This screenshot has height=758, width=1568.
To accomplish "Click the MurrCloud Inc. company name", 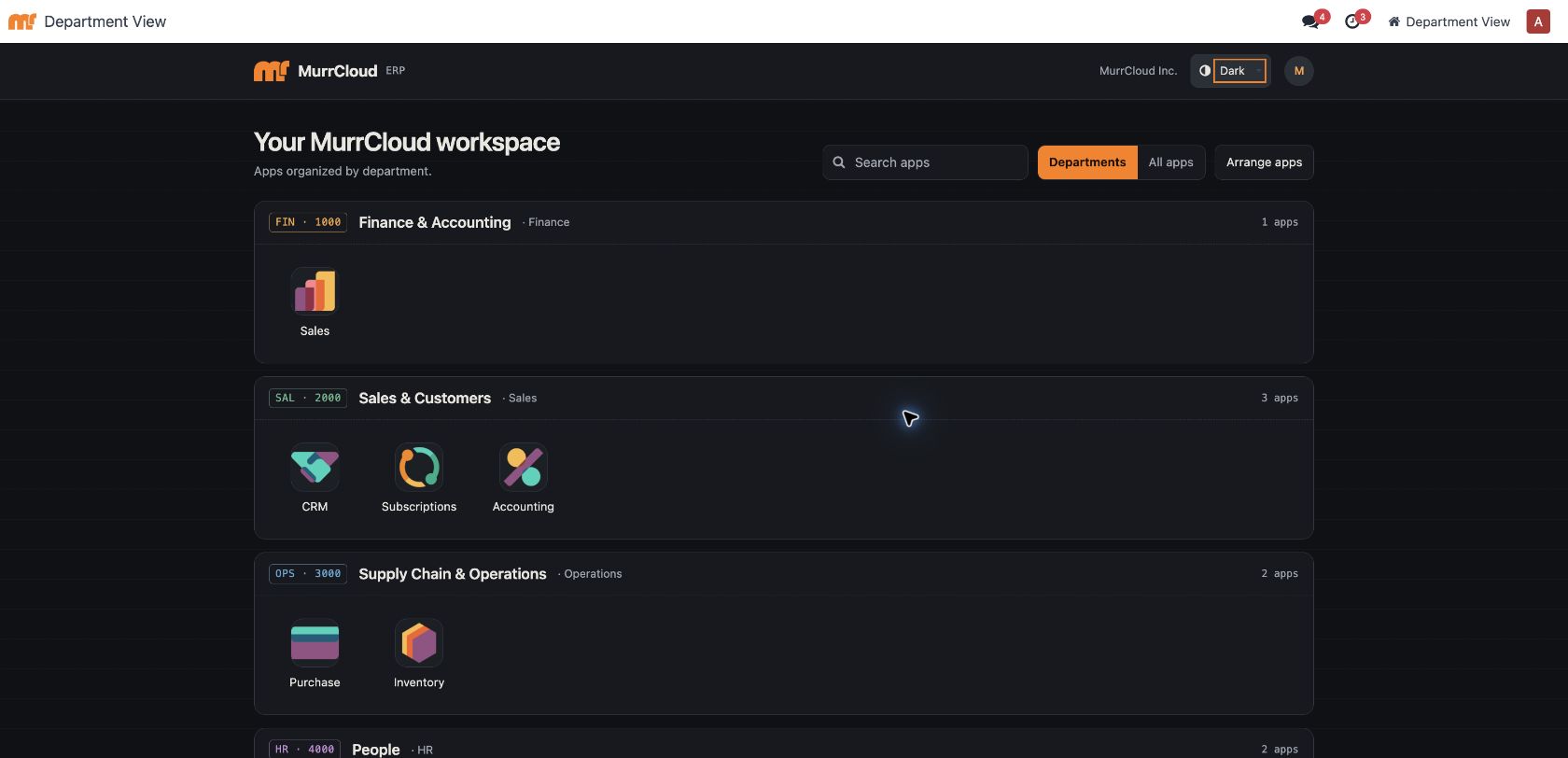I will point(1138,71).
